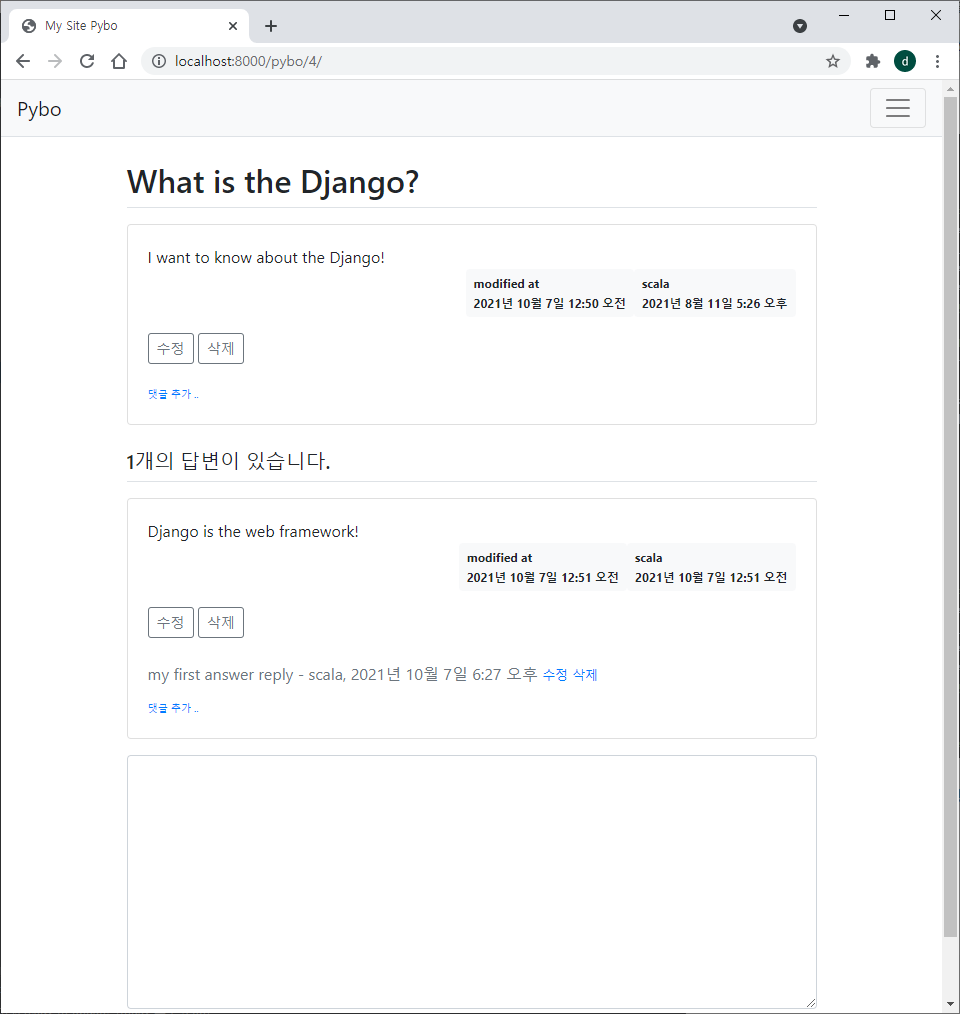Toggle the Pybo navbar hamburger menu
The width and height of the screenshot is (960, 1014).
897,108
